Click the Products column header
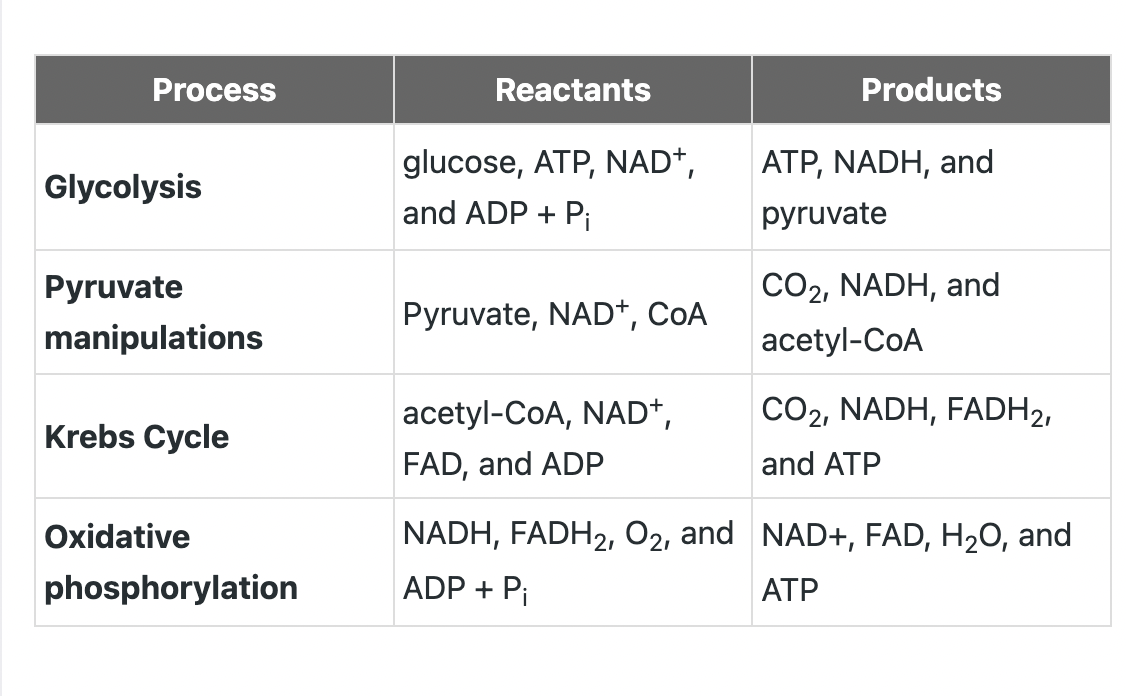 tap(931, 90)
